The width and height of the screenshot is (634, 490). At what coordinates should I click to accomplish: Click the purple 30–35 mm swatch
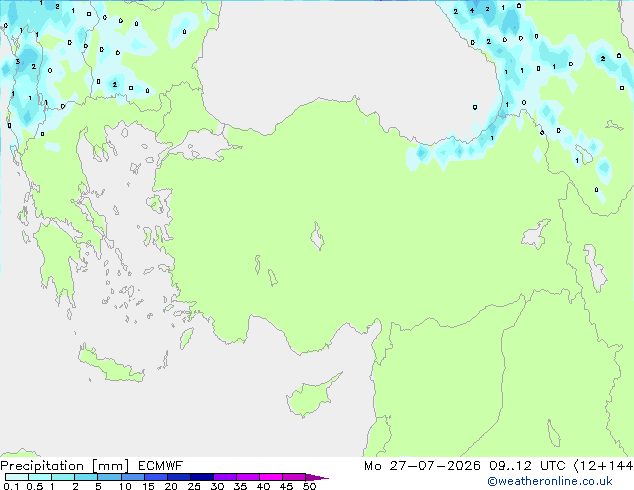(x=224, y=477)
